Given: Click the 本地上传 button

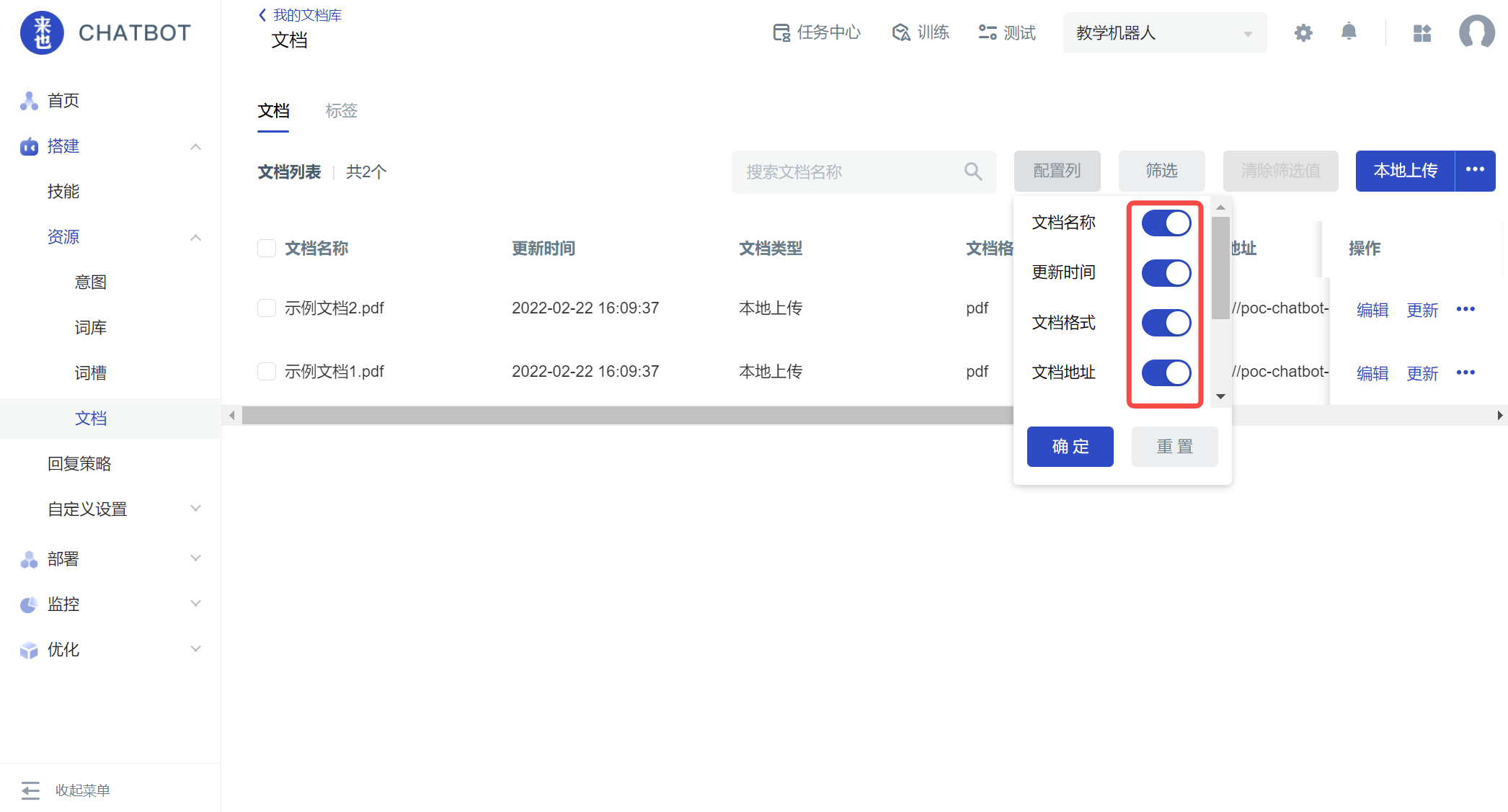Looking at the screenshot, I should pyautogui.click(x=1406, y=171).
